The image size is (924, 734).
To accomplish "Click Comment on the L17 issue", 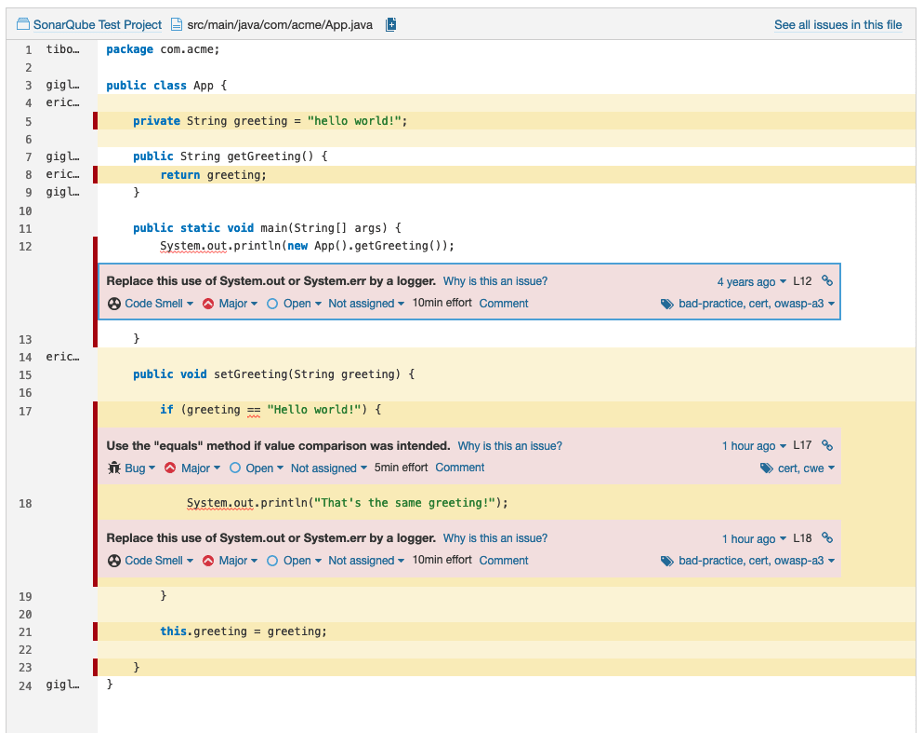I will (460, 467).
